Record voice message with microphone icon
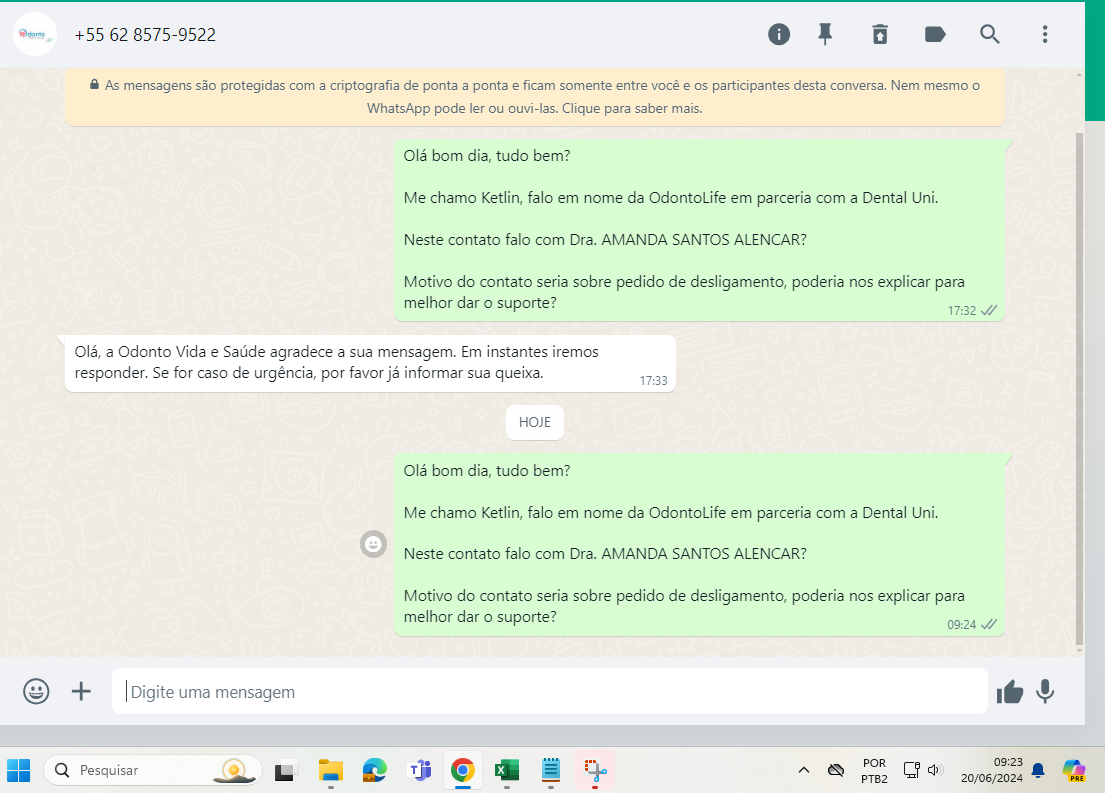The width and height of the screenshot is (1105, 793). coord(1045,691)
